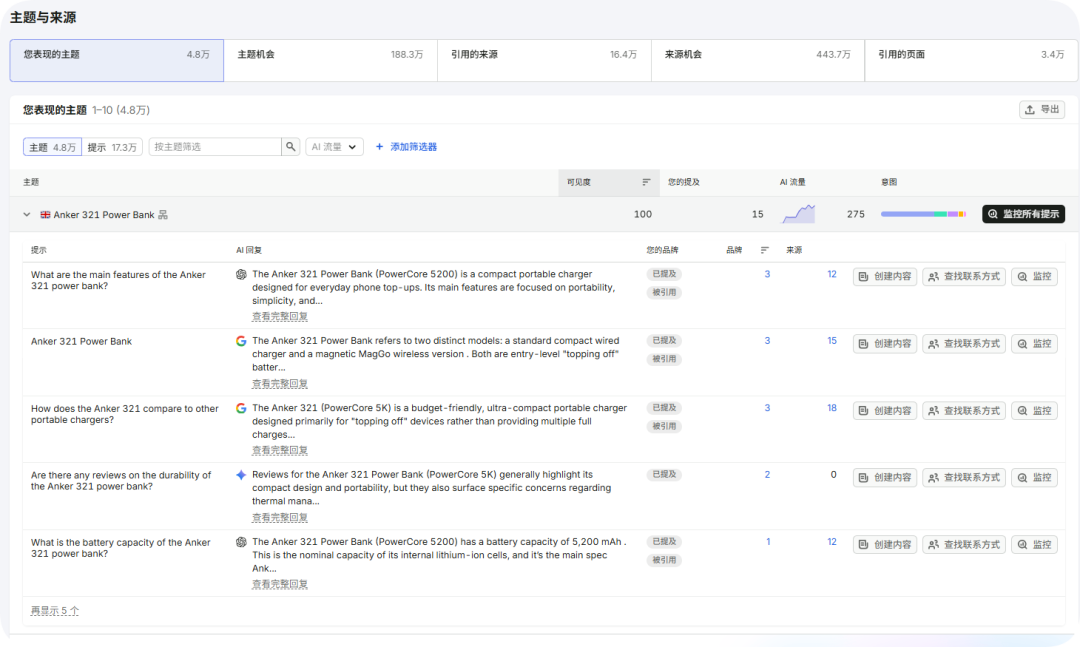The width and height of the screenshot is (1080, 647).
Task: Click source count 15 in Anker 321 Power Bank row
Action: [832, 341]
